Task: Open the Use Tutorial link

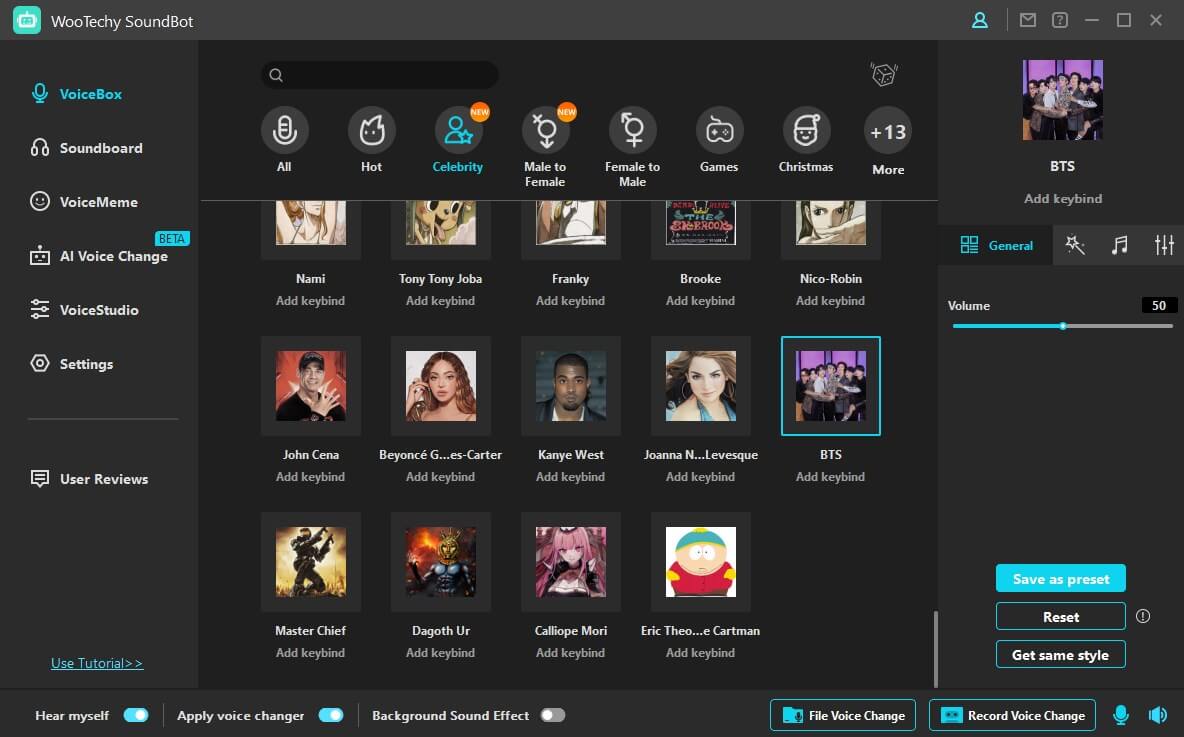Action: tap(97, 663)
